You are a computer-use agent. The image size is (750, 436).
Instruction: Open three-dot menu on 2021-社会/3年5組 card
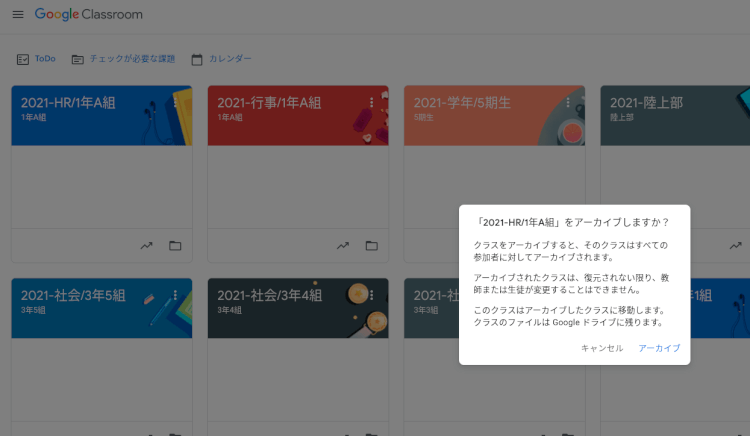pos(175,295)
